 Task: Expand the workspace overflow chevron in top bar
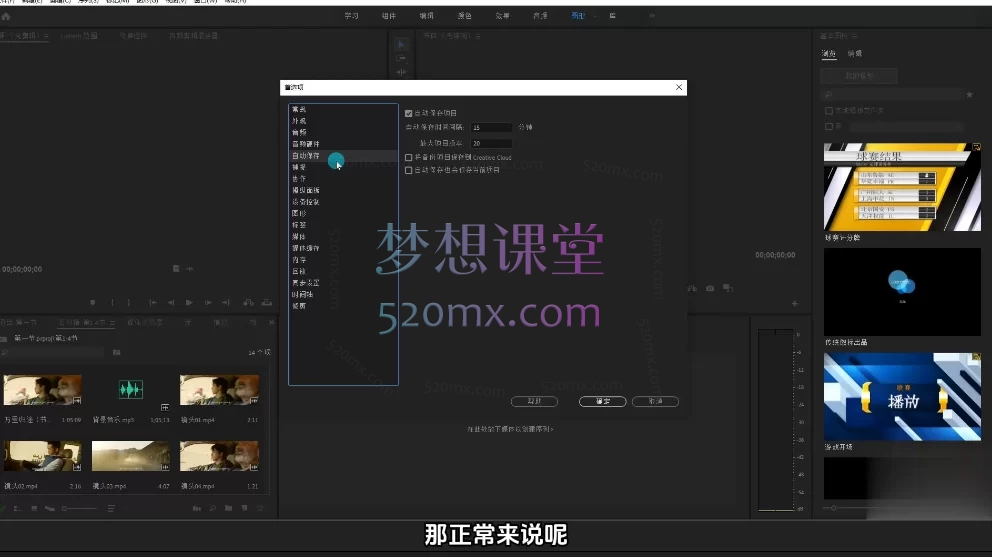click(x=652, y=16)
